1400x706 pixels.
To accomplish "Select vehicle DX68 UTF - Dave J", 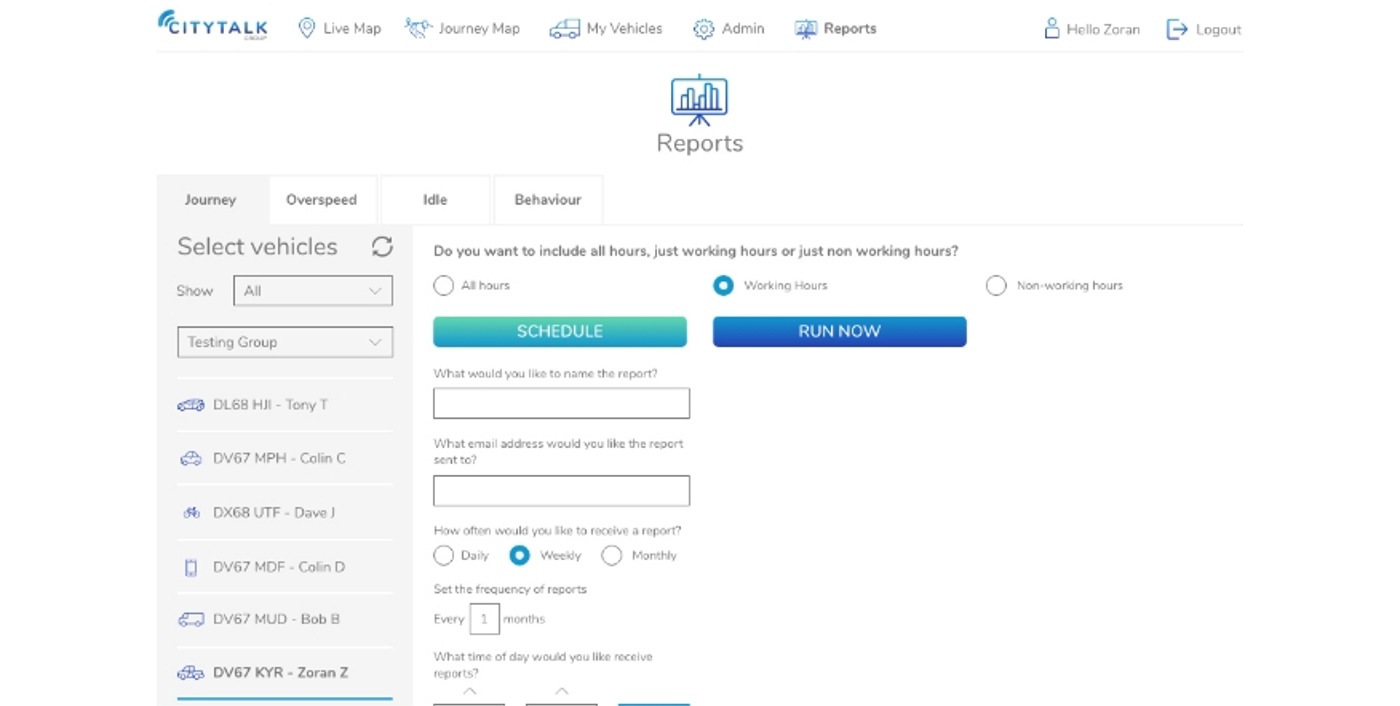I will coord(285,513).
